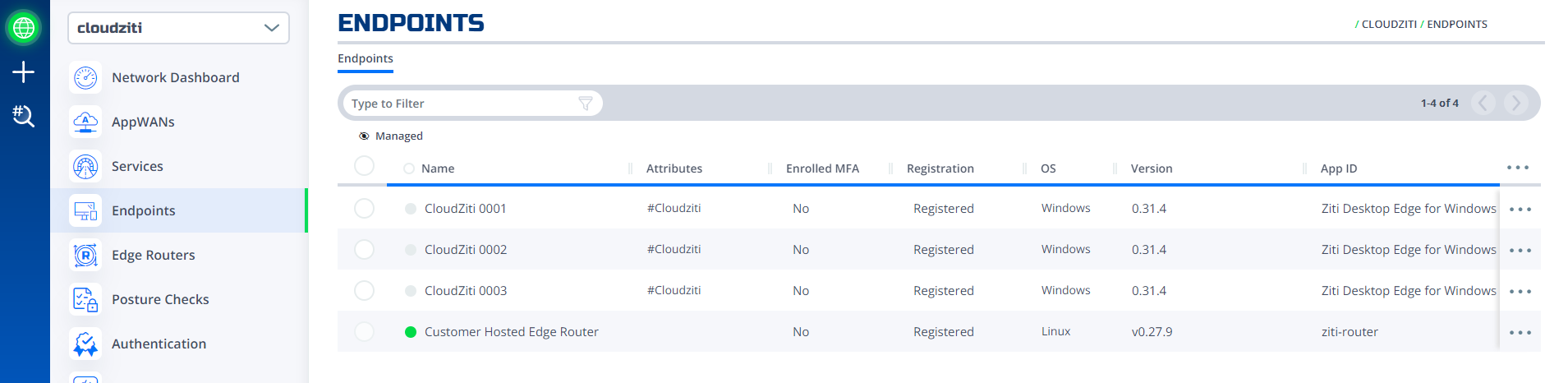Expand the cloudziti network dropdown

tap(178, 28)
